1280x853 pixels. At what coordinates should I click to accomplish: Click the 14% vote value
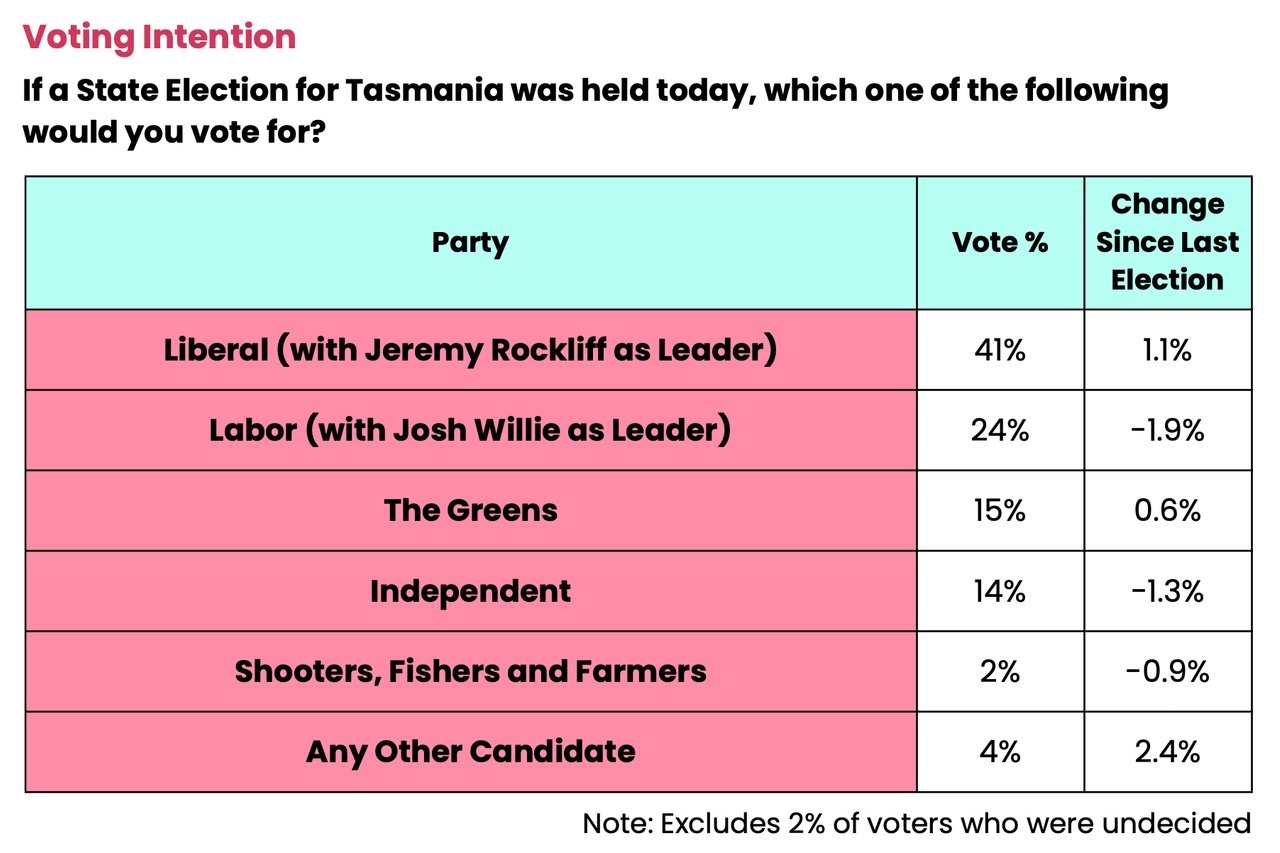click(x=999, y=591)
